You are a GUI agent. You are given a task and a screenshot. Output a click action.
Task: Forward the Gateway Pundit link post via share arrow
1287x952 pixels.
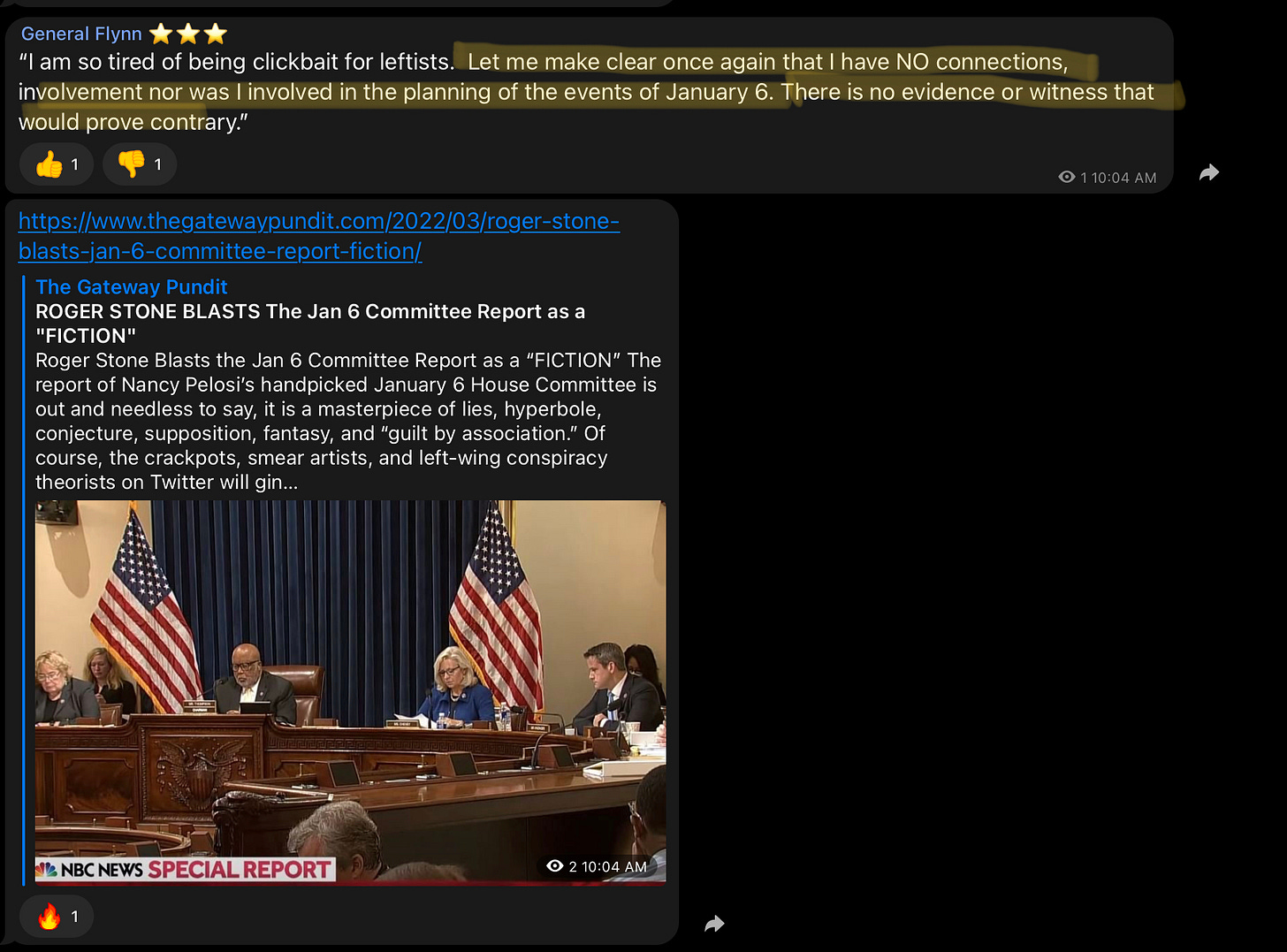point(714,925)
